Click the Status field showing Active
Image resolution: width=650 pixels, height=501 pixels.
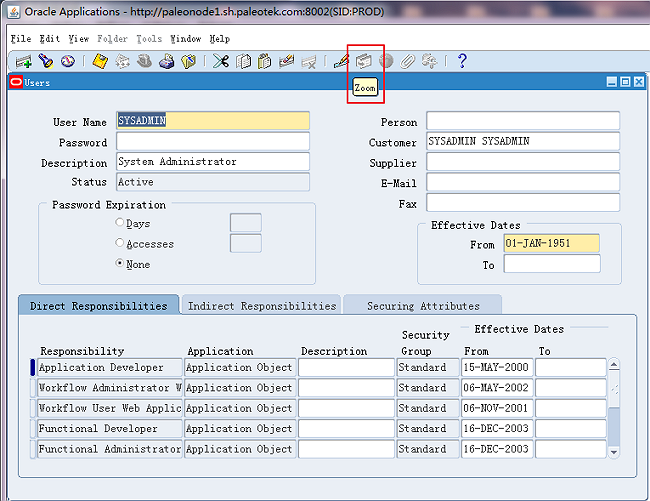213,182
